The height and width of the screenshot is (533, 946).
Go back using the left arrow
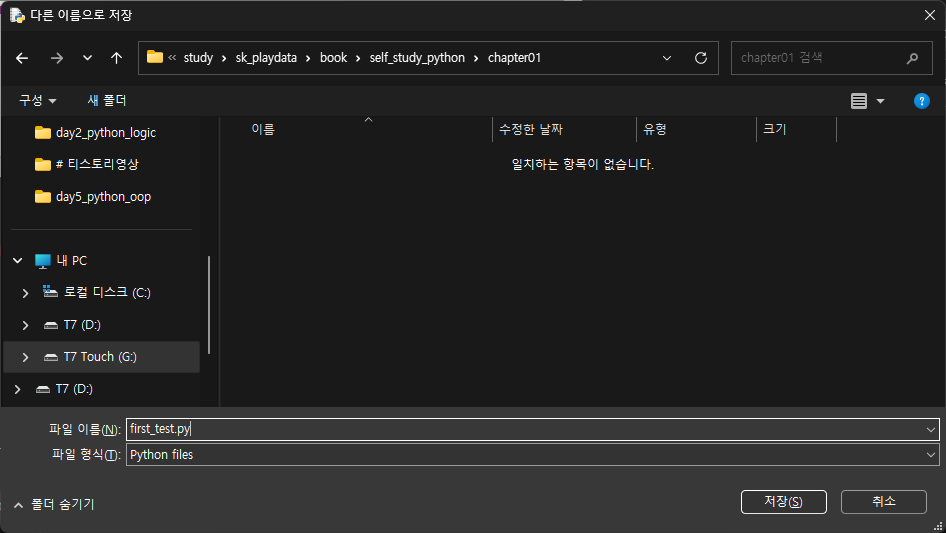point(22,58)
